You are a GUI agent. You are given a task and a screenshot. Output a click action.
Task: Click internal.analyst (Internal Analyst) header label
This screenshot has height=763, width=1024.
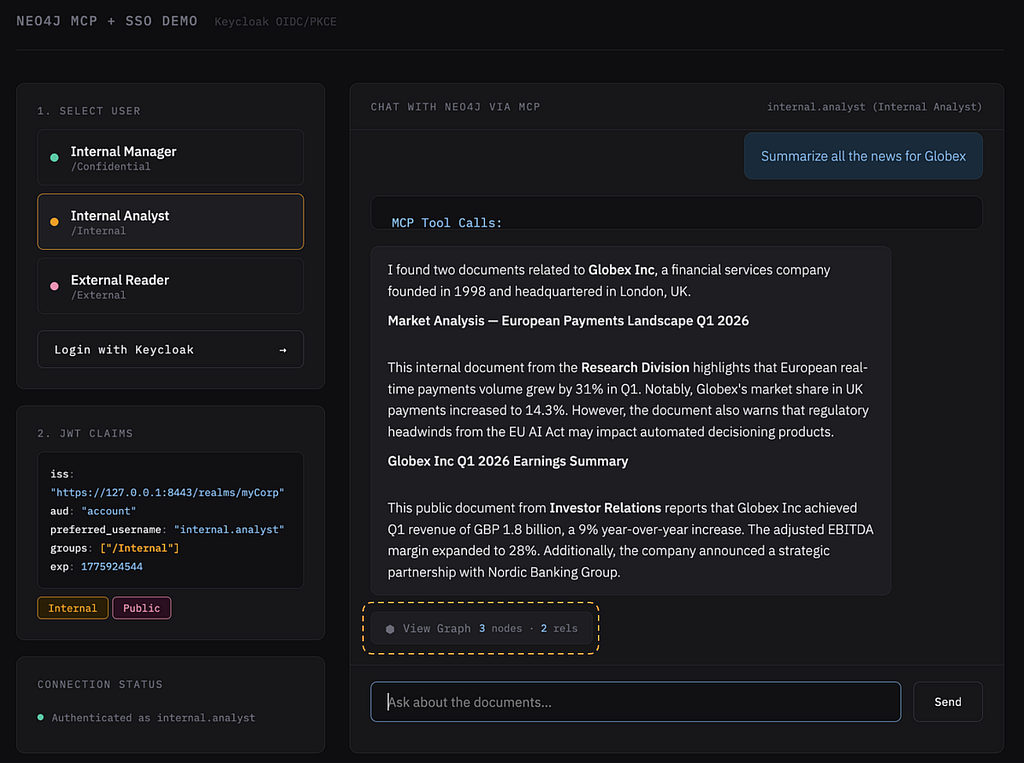tap(874, 106)
